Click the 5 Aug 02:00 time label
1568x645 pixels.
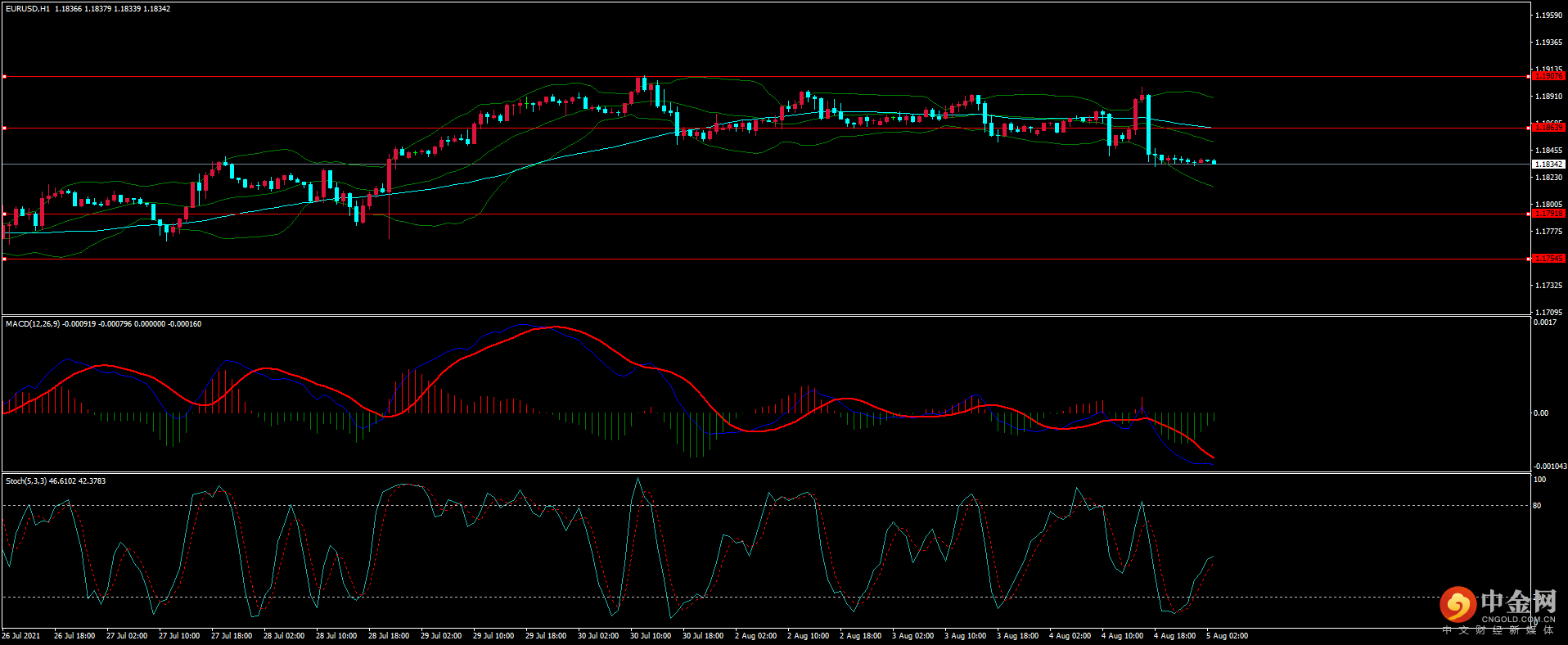point(1227,636)
